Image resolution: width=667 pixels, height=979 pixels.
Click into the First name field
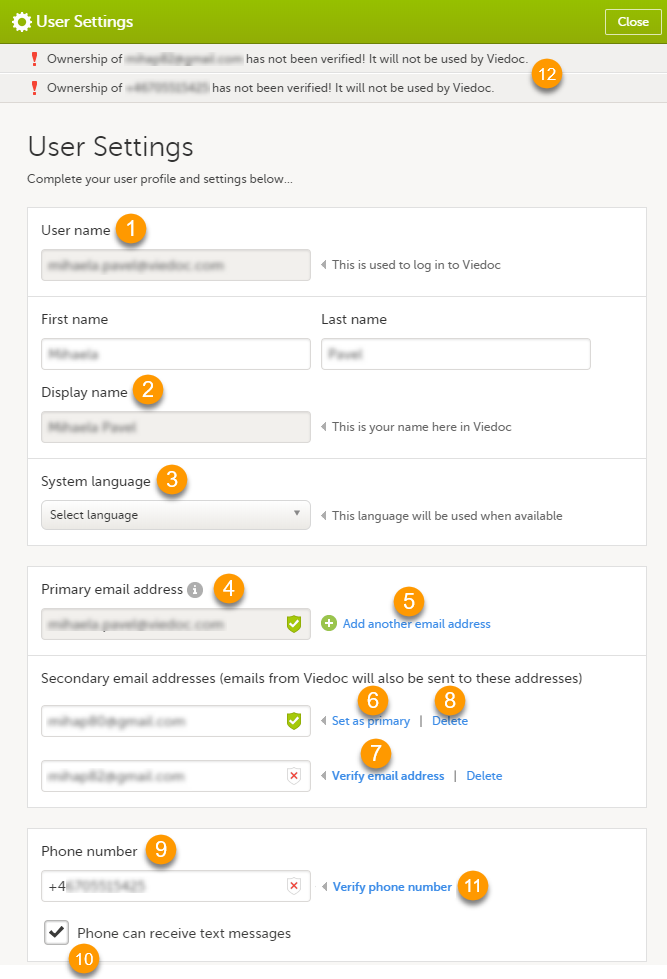click(x=175, y=354)
